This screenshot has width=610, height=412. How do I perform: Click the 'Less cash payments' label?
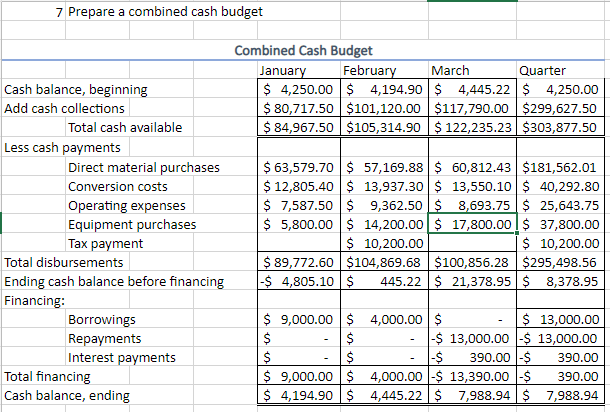tap(62, 148)
